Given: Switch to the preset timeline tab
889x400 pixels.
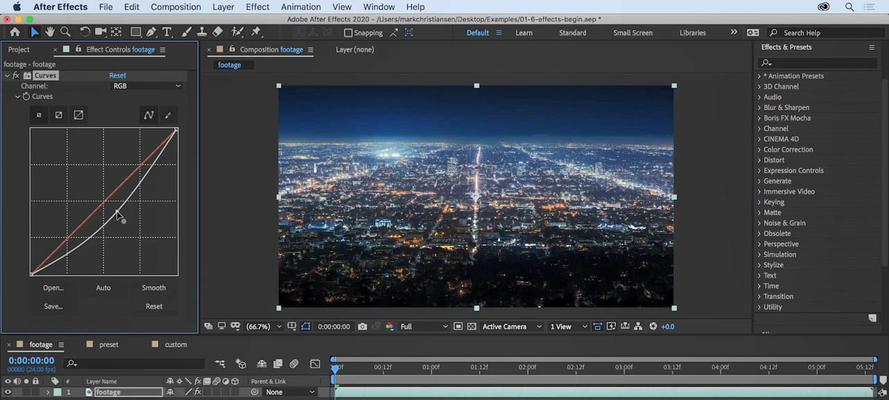Looking at the screenshot, I should [109, 344].
